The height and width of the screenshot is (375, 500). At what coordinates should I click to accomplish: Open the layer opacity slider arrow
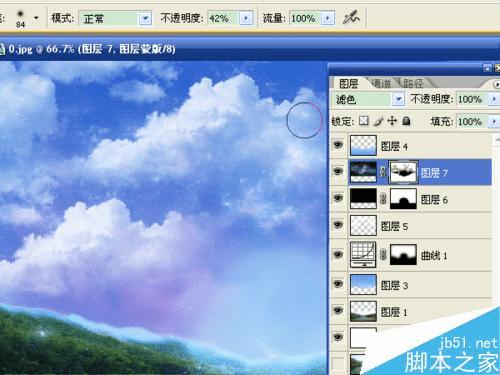point(494,99)
